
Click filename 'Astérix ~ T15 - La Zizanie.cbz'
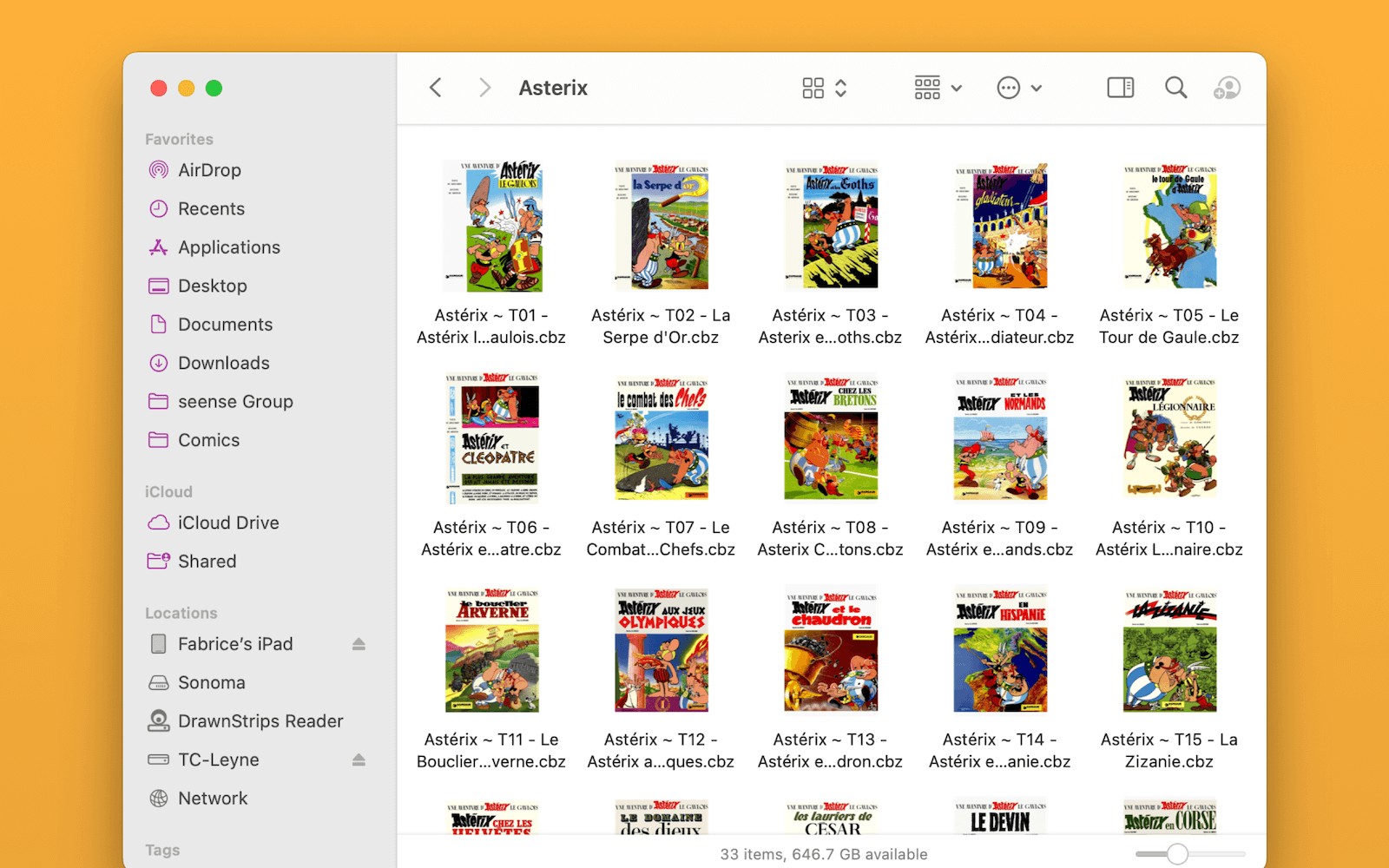pyautogui.click(x=1169, y=751)
